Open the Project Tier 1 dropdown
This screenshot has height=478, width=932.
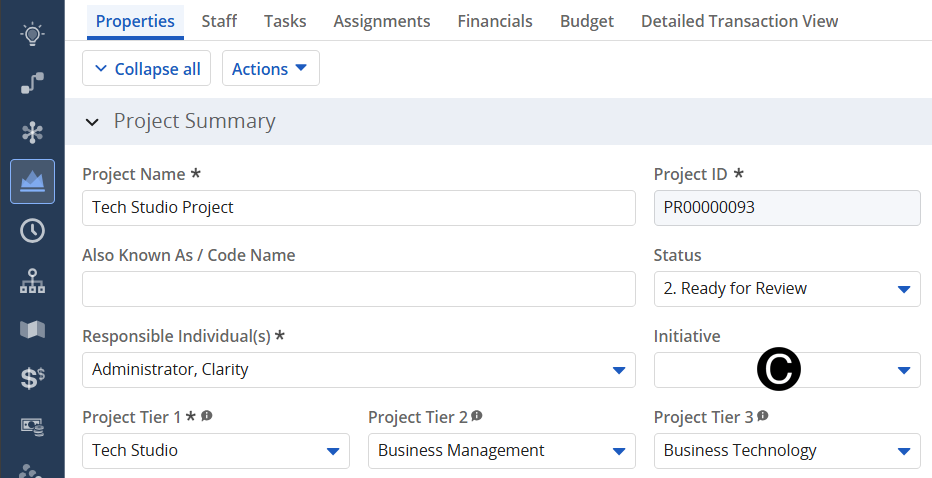[x=332, y=451]
